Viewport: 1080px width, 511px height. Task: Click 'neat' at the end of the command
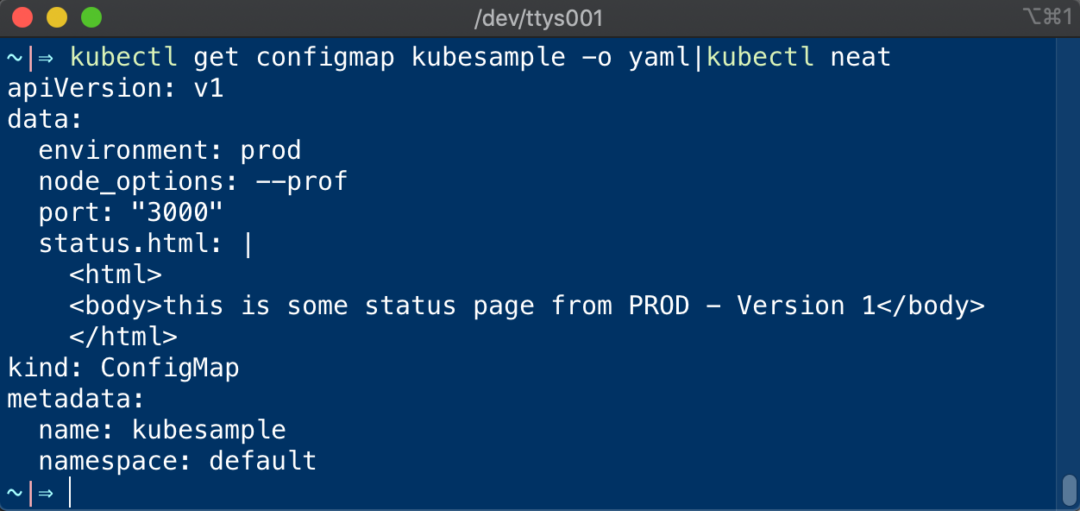860,58
